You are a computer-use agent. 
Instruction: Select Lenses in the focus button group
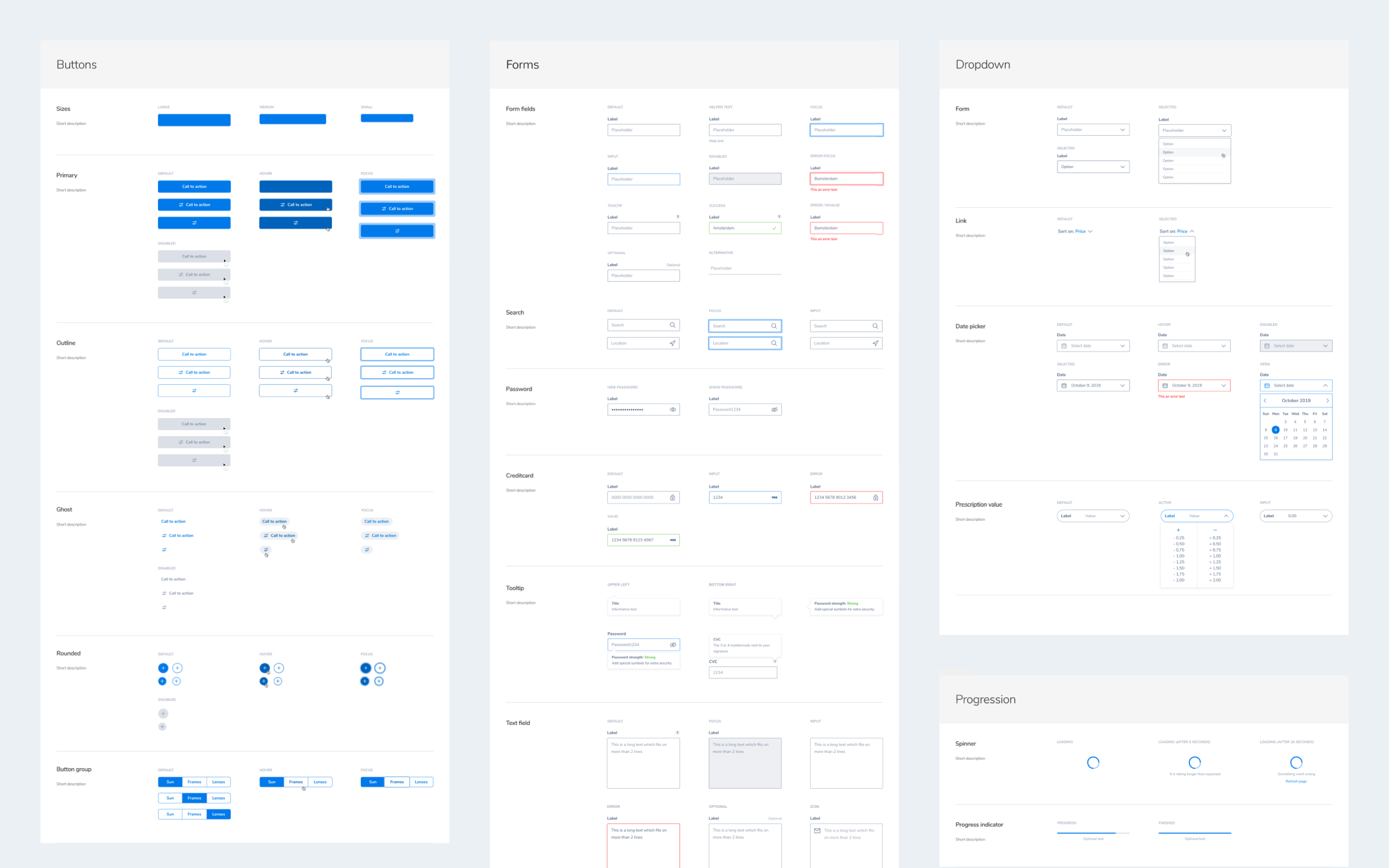point(421,782)
